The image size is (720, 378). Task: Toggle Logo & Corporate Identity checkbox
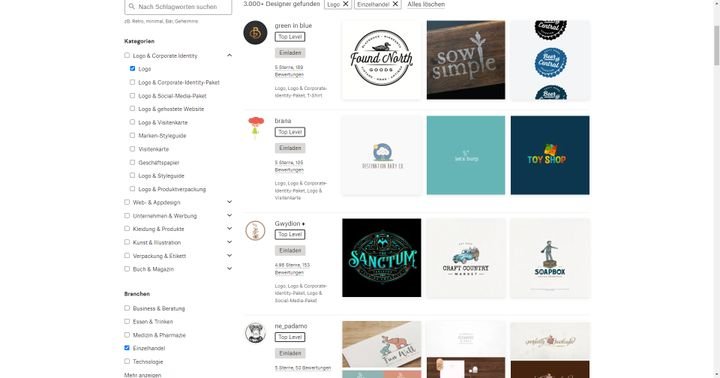pyautogui.click(x=127, y=56)
